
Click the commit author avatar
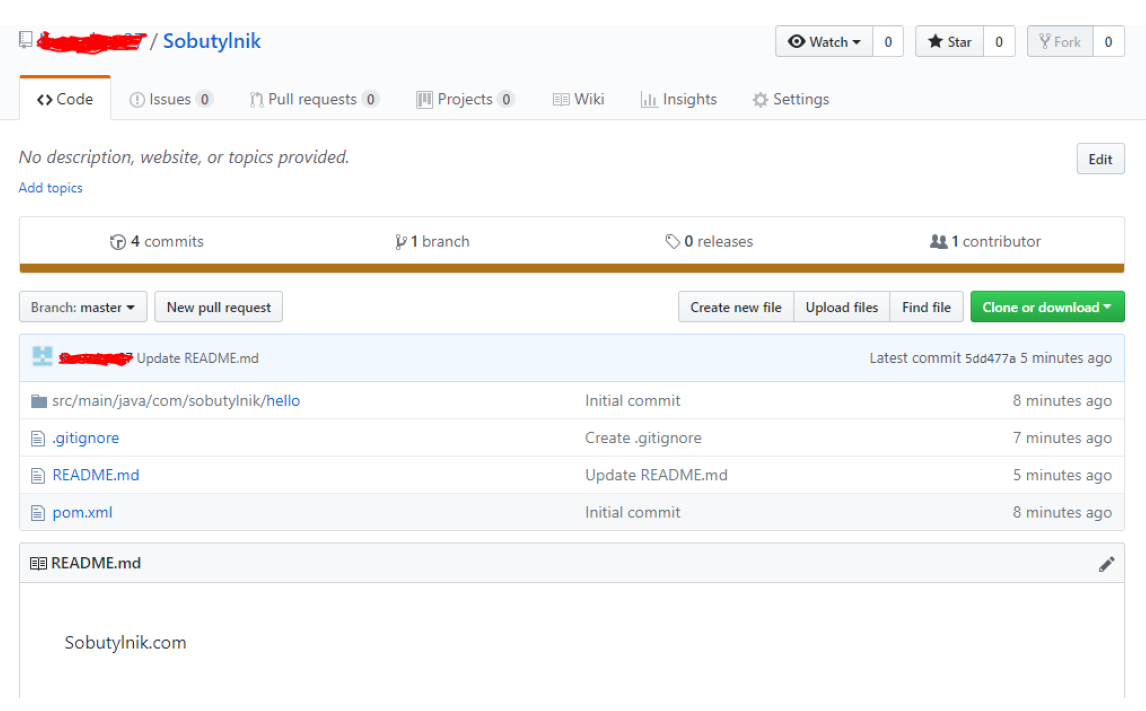point(42,357)
